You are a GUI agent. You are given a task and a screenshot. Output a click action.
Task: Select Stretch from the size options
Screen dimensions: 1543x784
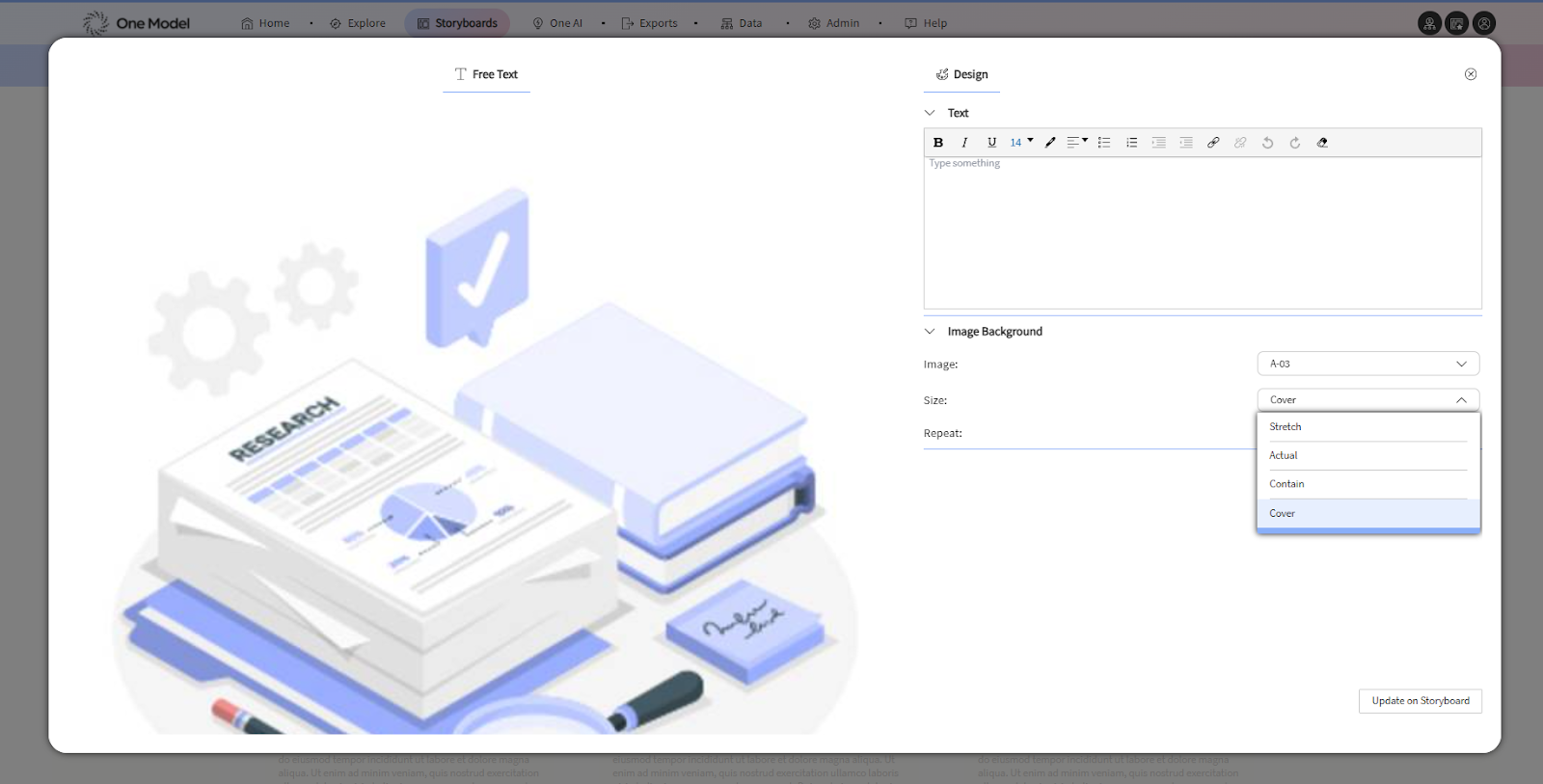tap(1286, 427)
